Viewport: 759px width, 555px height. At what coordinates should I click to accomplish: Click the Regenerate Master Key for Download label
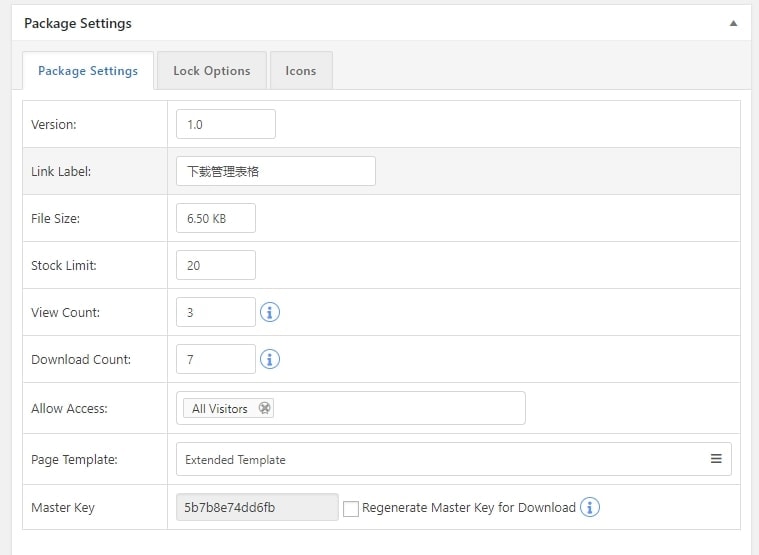468,507
